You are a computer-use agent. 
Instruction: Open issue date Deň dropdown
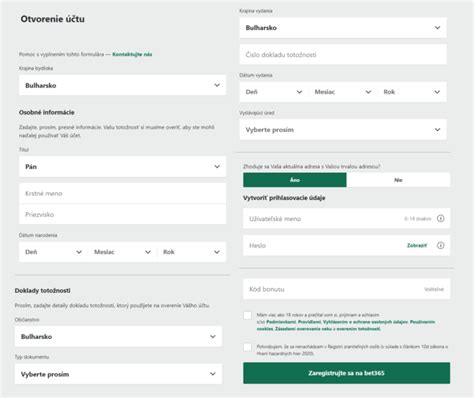click(274, 92)
